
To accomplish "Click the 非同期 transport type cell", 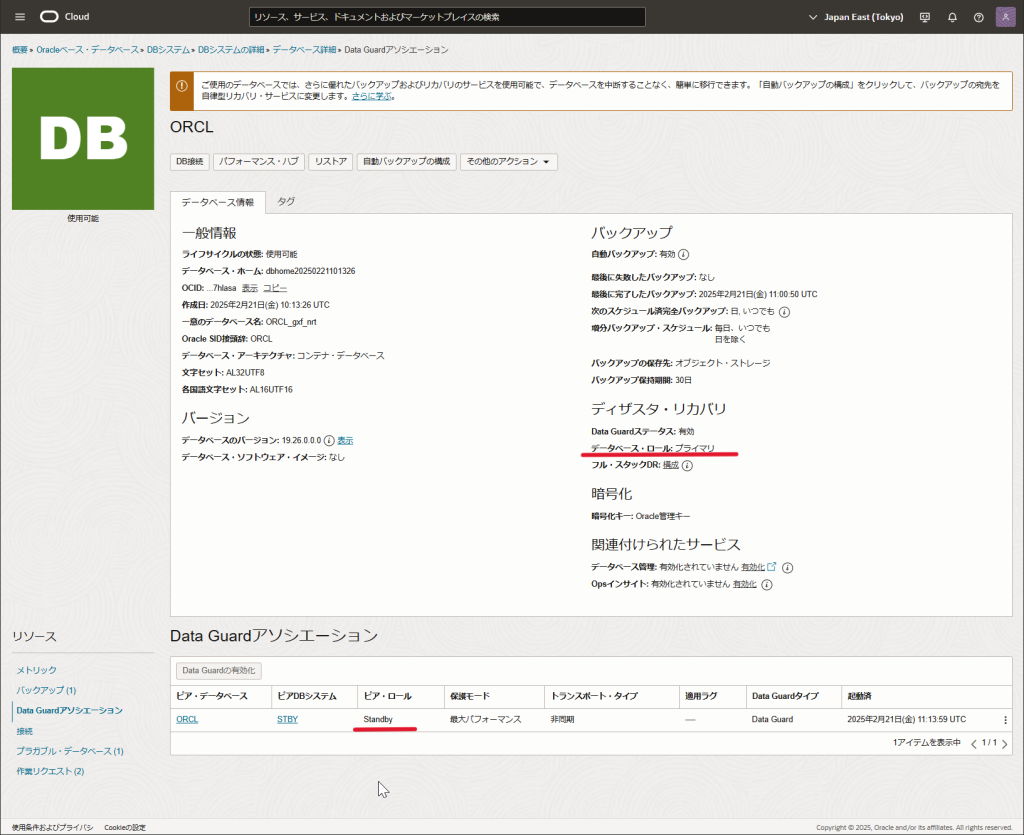I will tap(562, 719).
